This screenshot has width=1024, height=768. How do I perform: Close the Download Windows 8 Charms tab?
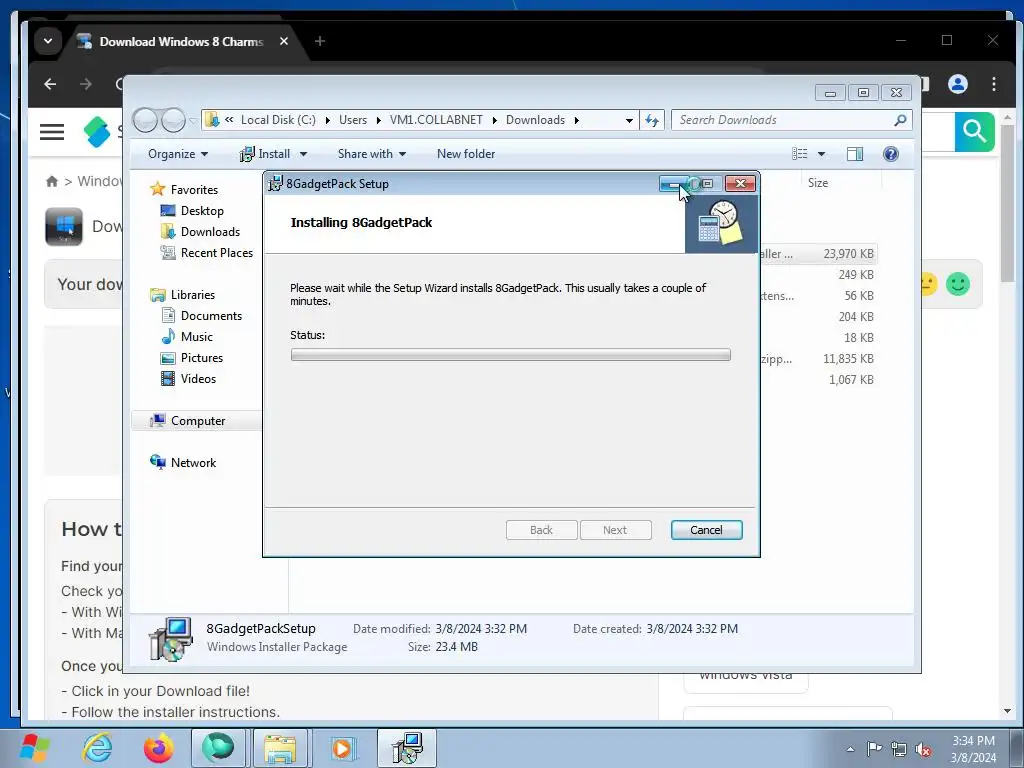(x=283, y=41)
